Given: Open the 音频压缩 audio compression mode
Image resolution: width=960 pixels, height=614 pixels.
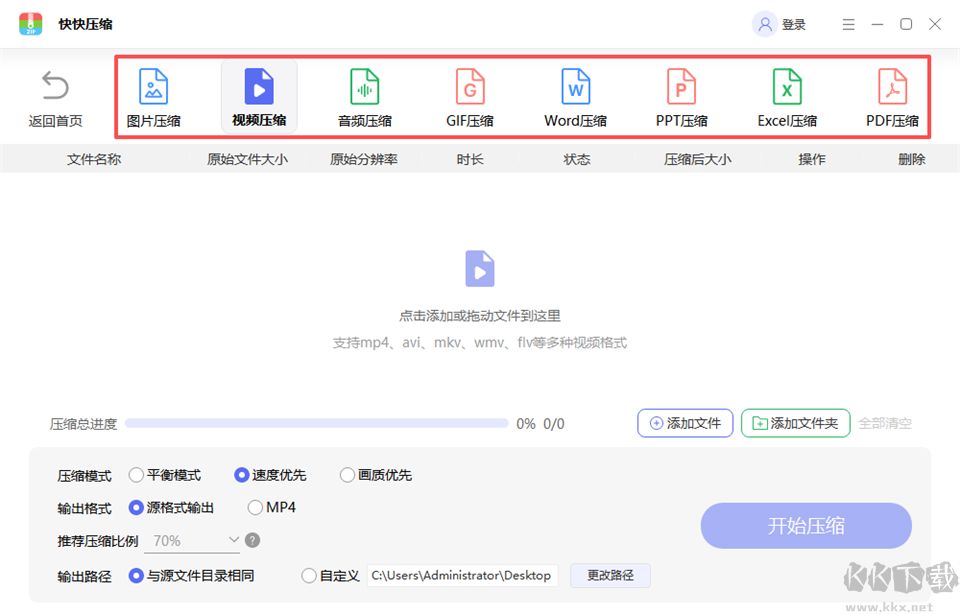Looking at the screenshot, I should 364,96.
